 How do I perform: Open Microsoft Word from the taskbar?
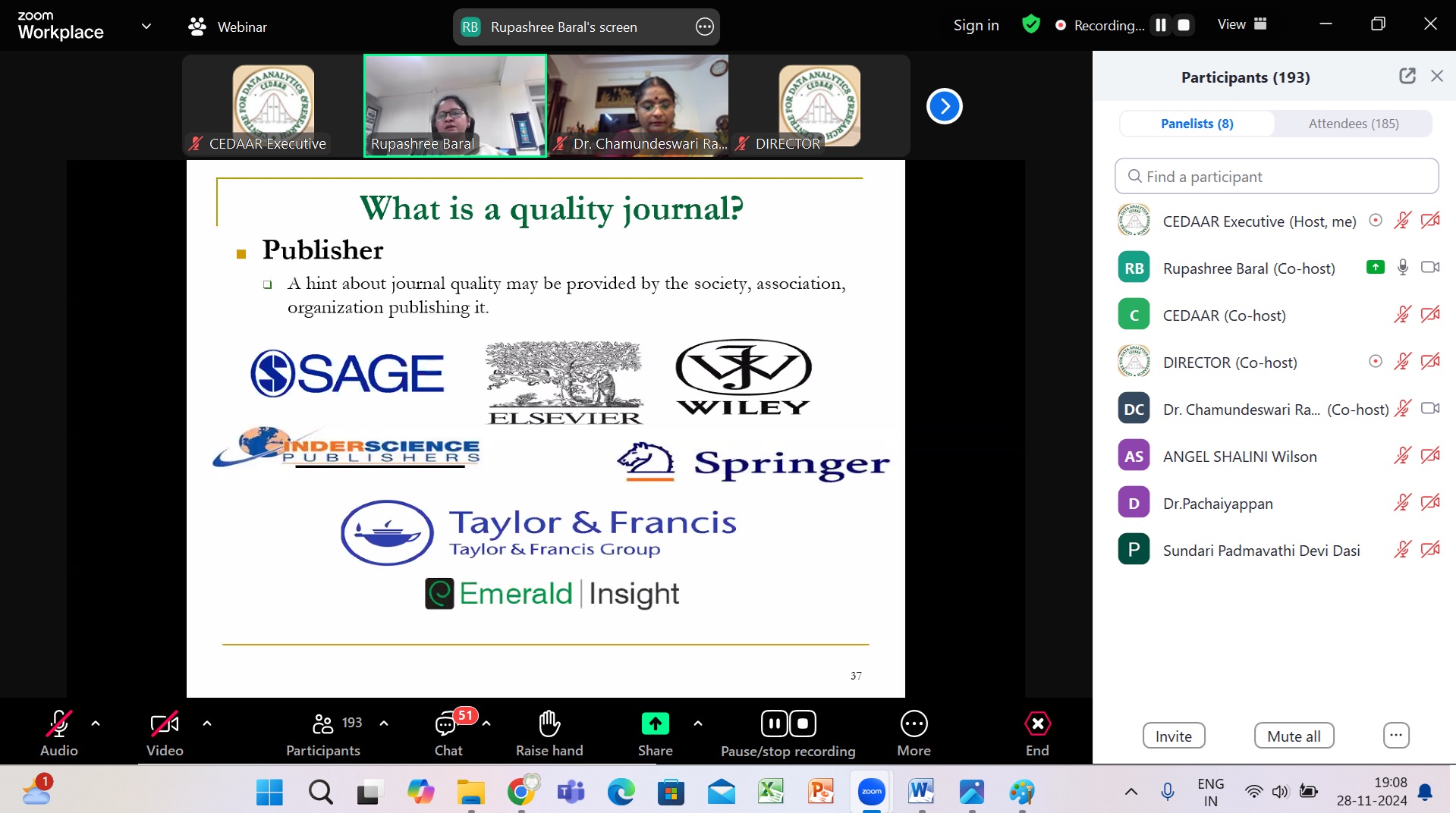920,792
